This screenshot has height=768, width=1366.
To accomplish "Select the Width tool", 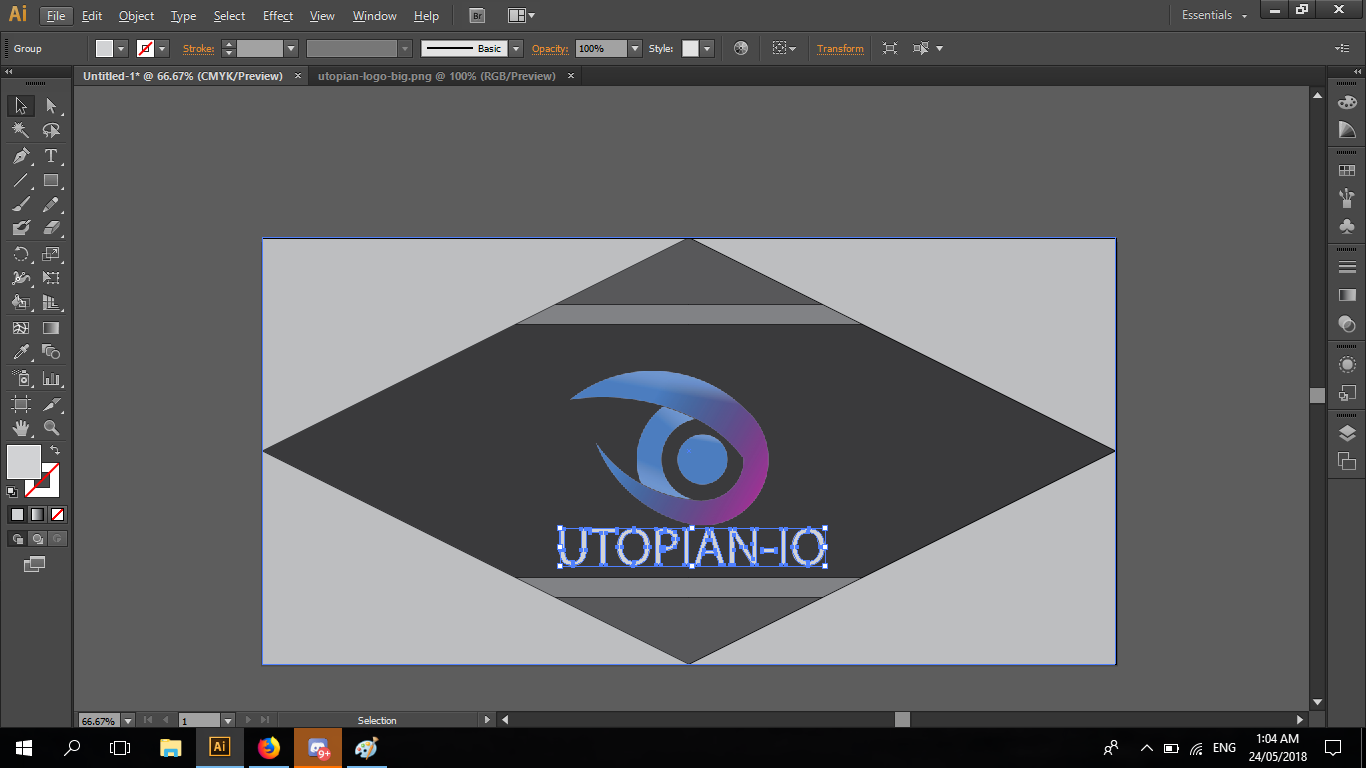I will pyautogui.click(x=20, y=278).
